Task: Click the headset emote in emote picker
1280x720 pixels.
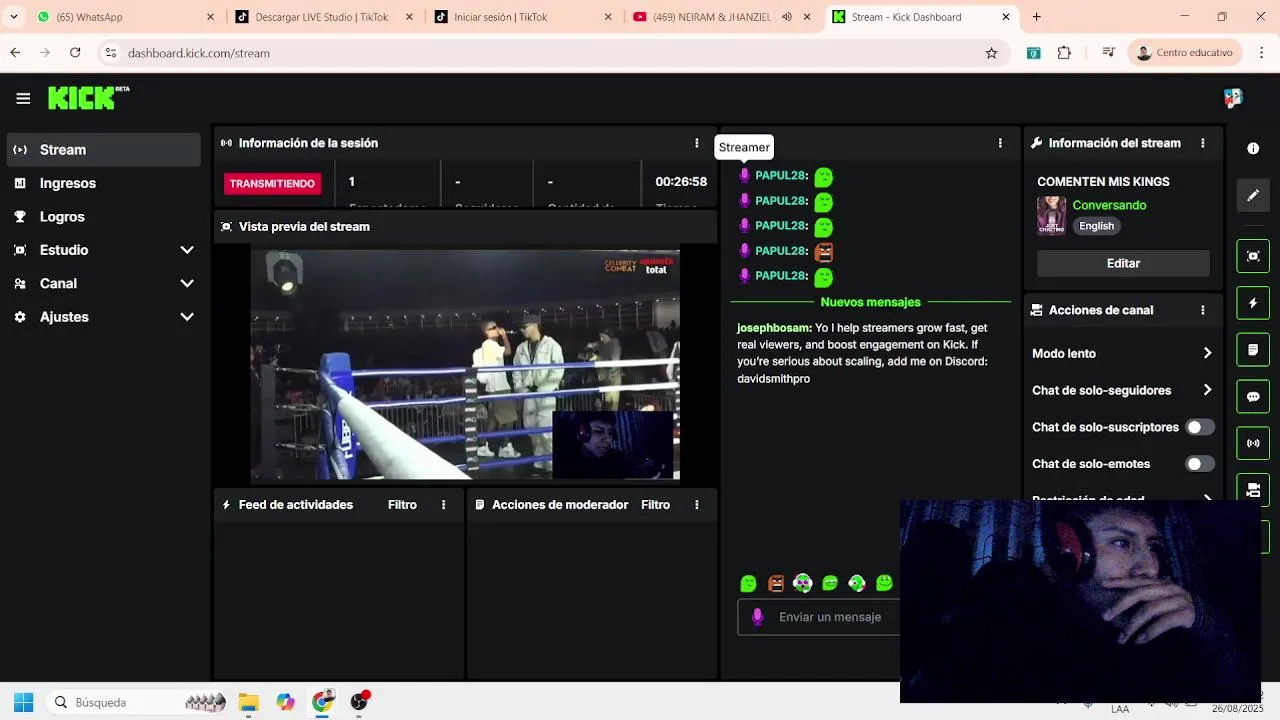Action: tap(857, 583)
